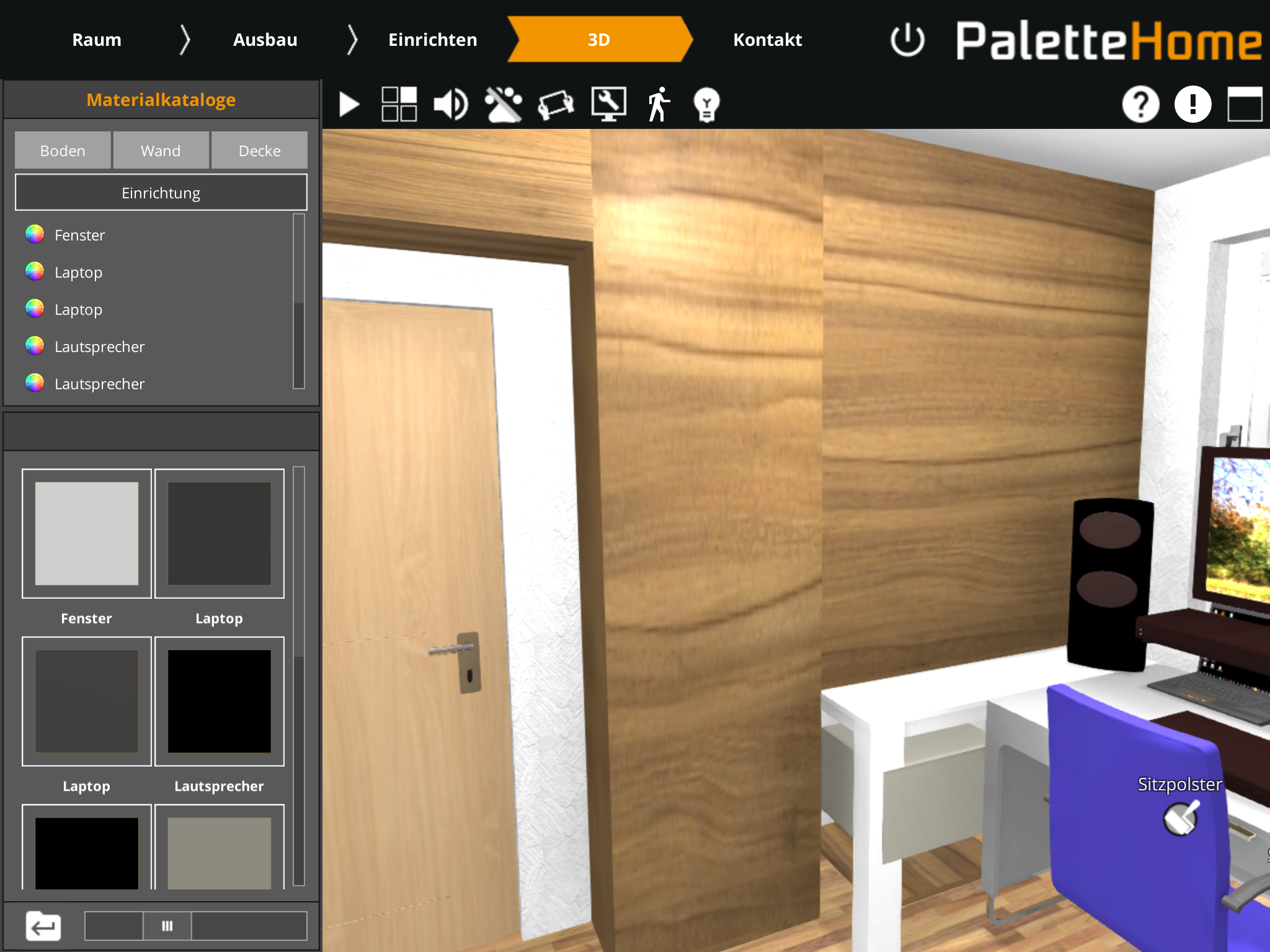Click the back folder arrow icon
1270x952 pixels.
click(43, 925)
